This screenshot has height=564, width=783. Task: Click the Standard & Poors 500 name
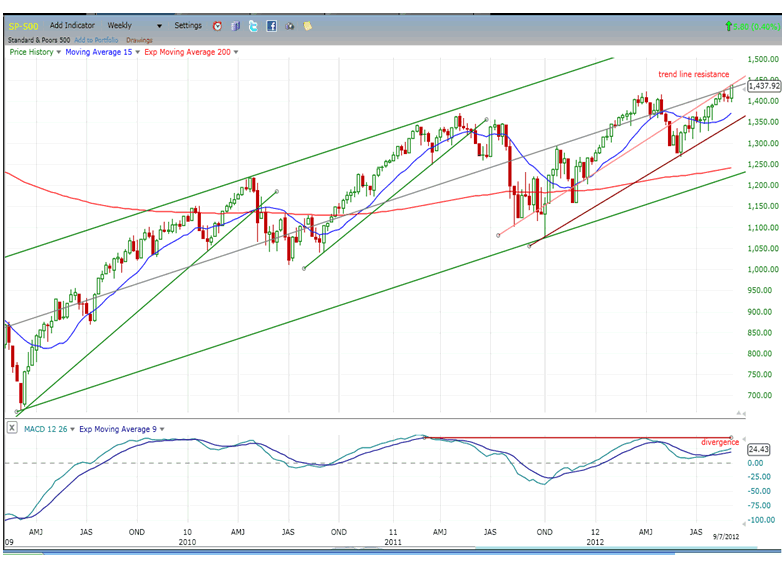click(x=38, y=40)
